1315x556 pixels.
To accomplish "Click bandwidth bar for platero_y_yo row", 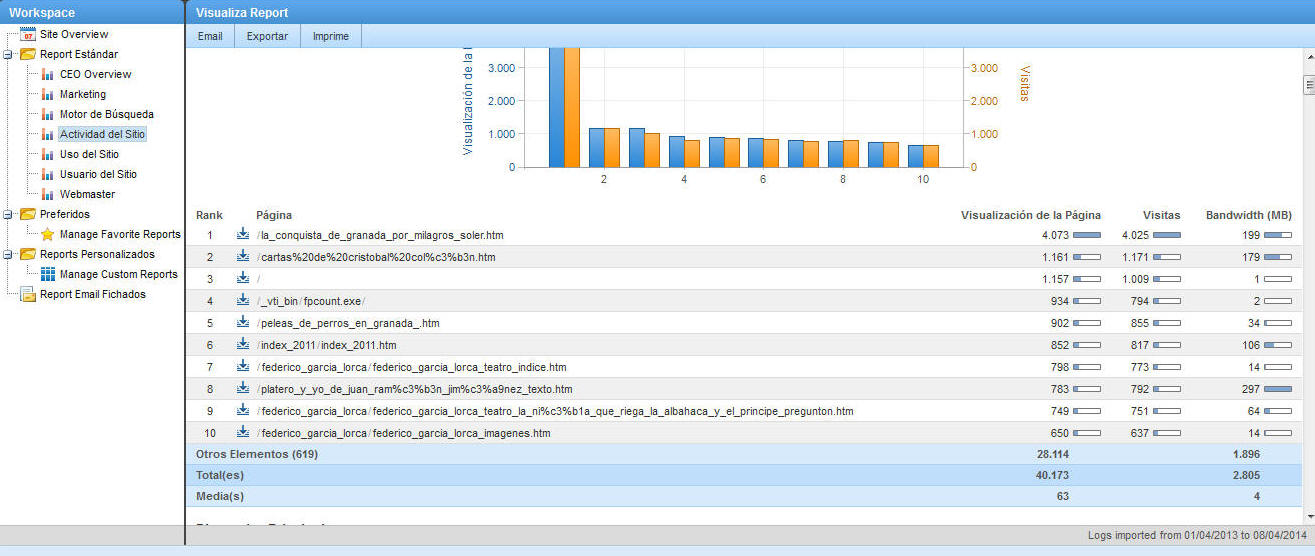I will coord(1278,389).
